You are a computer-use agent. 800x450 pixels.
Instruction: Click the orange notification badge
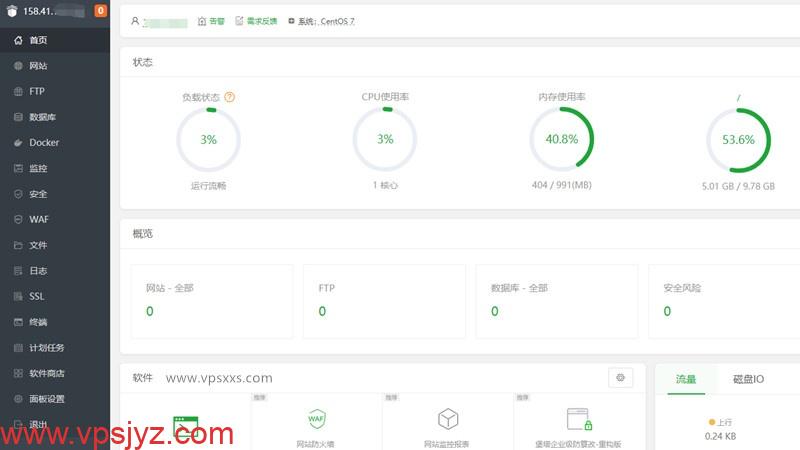(x=101, y=11)
